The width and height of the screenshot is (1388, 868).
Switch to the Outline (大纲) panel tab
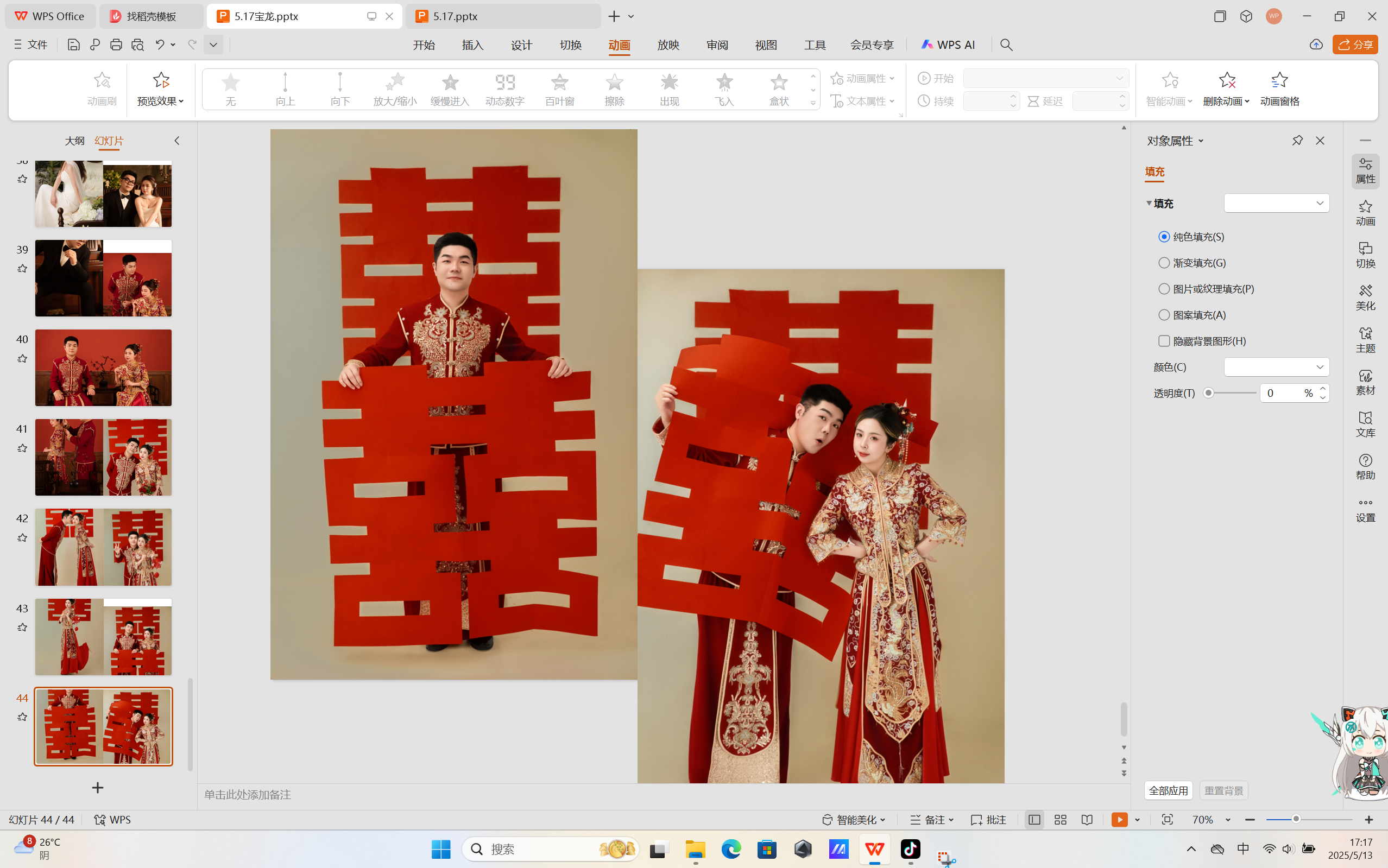click(x=74, y=141)
